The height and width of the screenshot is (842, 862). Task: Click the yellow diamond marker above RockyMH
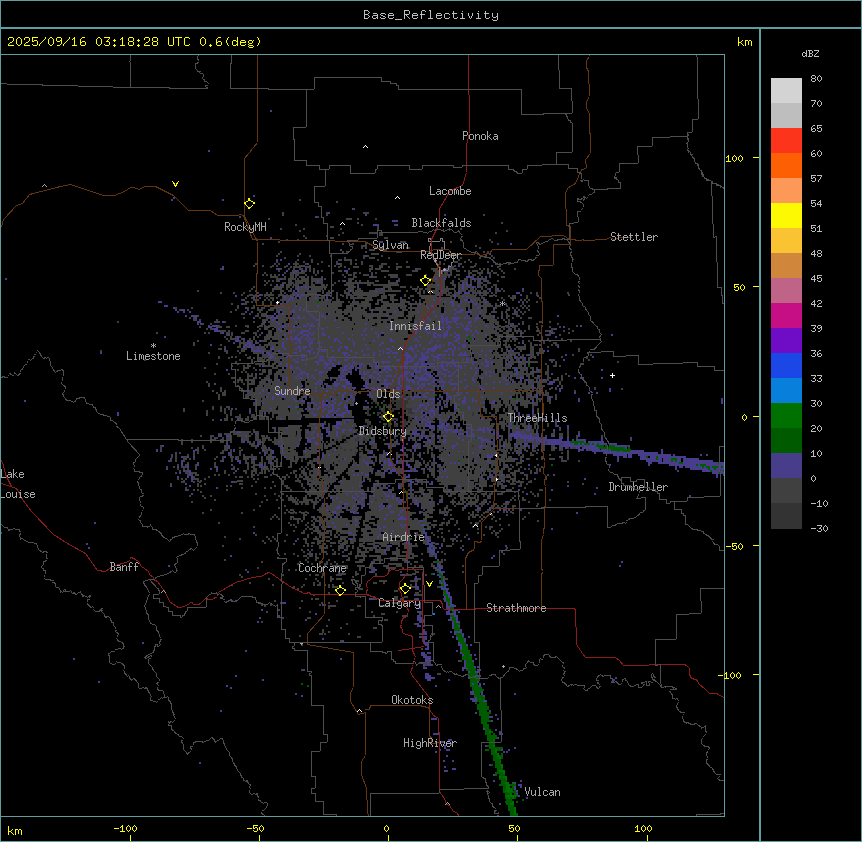(x=249, y=203)
